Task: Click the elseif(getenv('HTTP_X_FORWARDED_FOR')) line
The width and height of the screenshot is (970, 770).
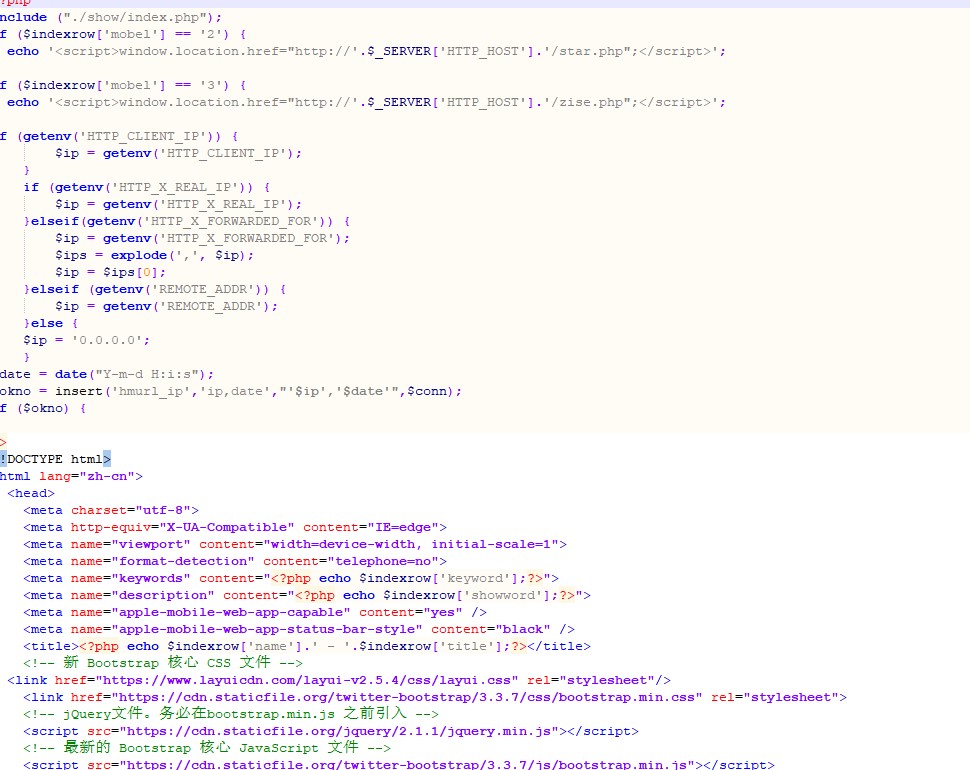Action: pyautogui.click(x=187, y=221)
